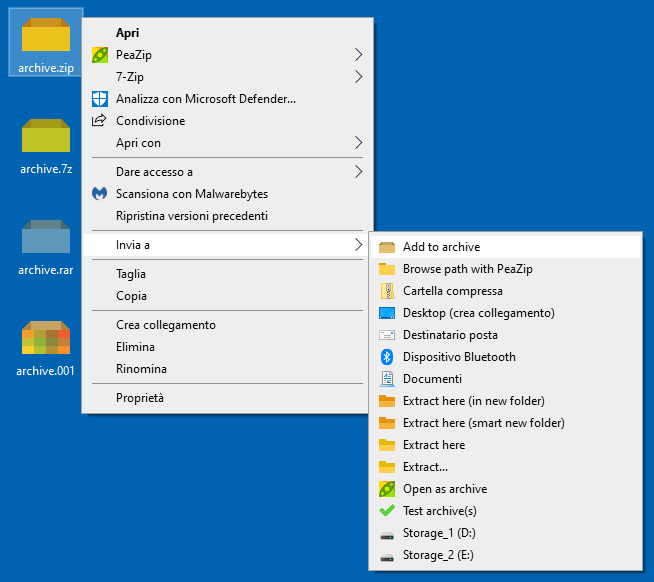Click the zipped folder icon for Cartella compressa

[x=387, y=291]
